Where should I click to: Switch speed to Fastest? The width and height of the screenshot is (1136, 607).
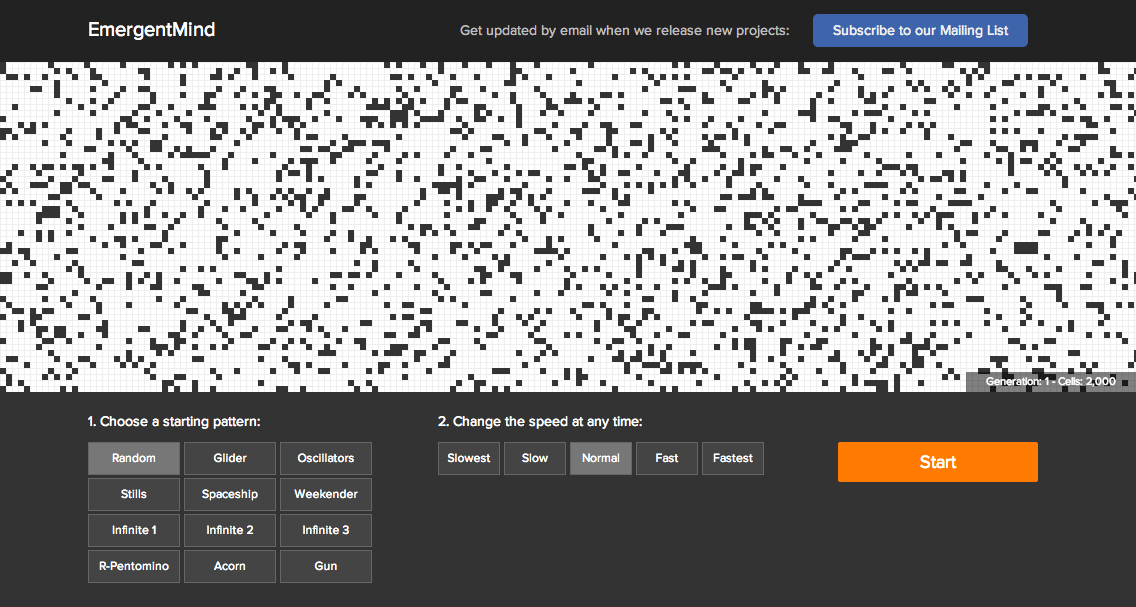pos(733,458)
